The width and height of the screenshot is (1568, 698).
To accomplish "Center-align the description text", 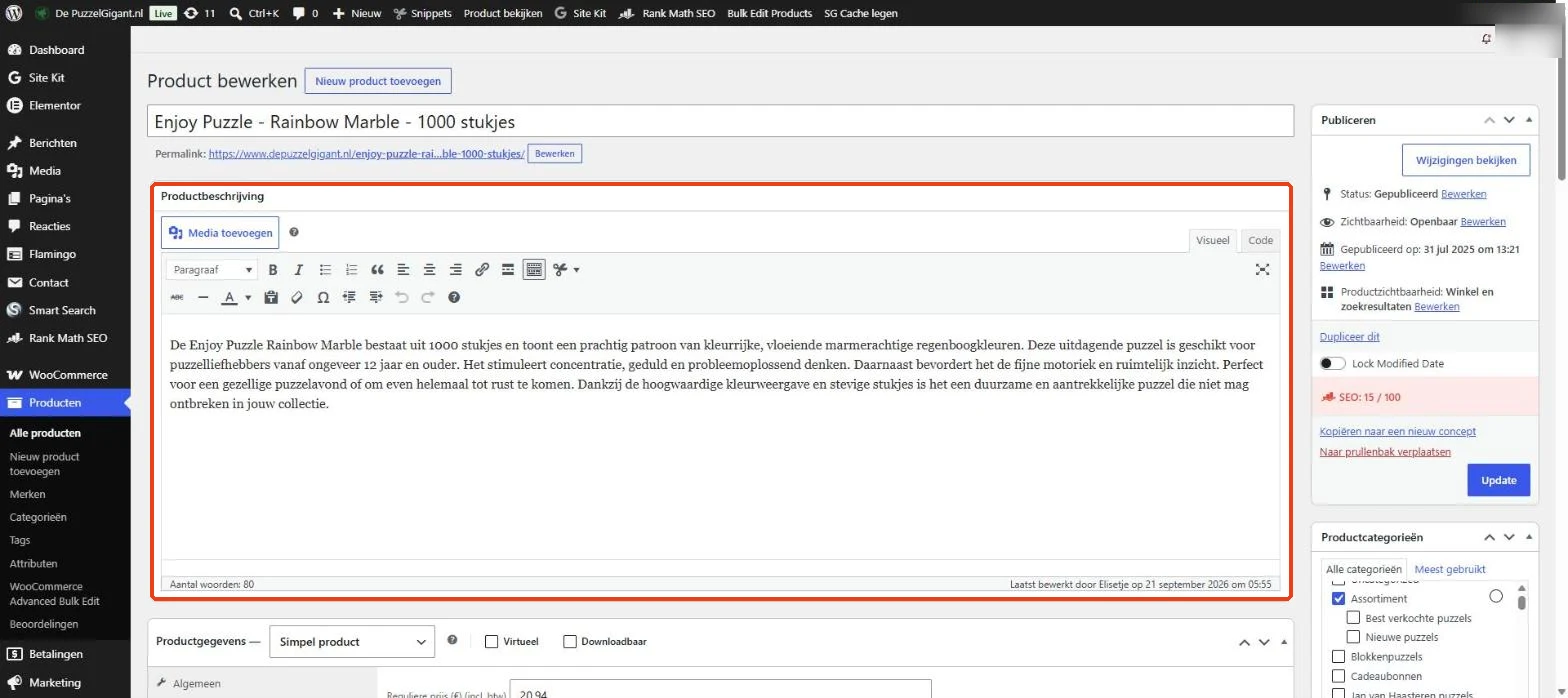I will coord(429,270).
